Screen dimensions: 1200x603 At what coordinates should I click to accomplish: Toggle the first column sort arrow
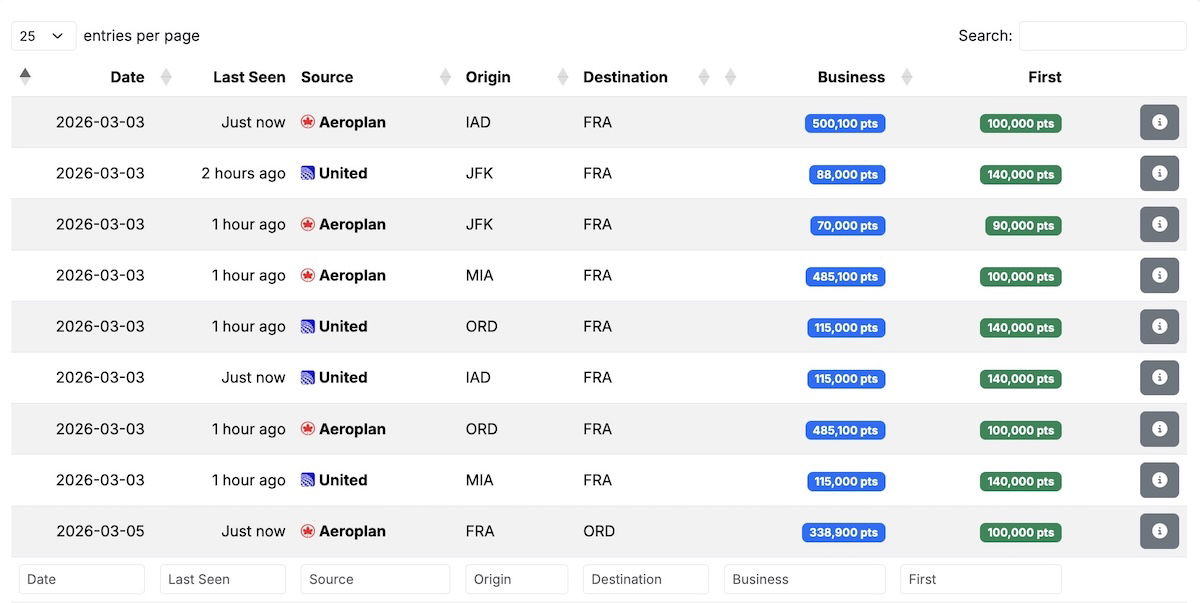coord(25,76)
